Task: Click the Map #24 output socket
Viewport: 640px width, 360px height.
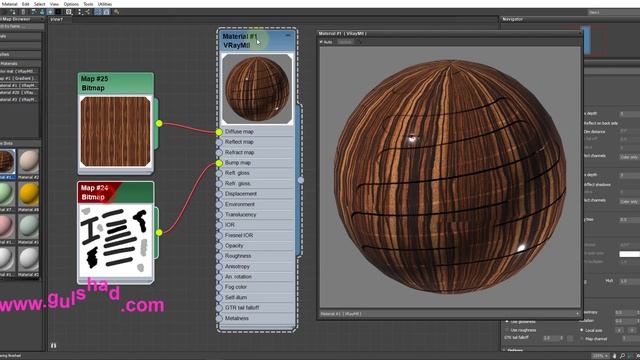Action: [159, 232]
